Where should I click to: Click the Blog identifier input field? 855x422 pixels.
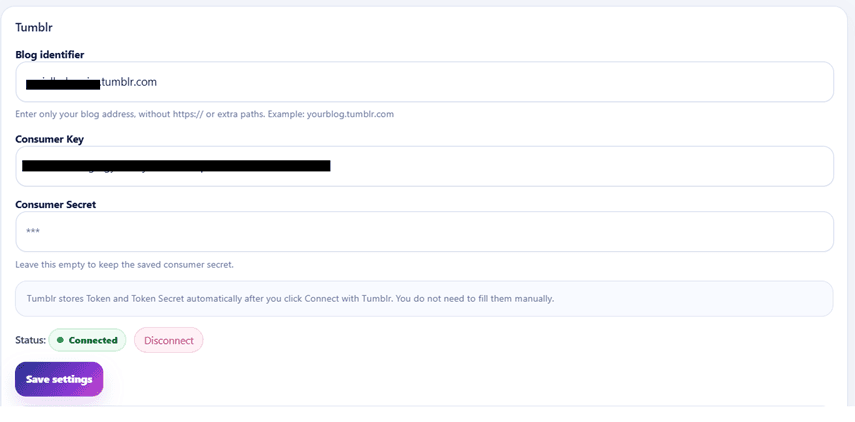[x=424, y=82]
